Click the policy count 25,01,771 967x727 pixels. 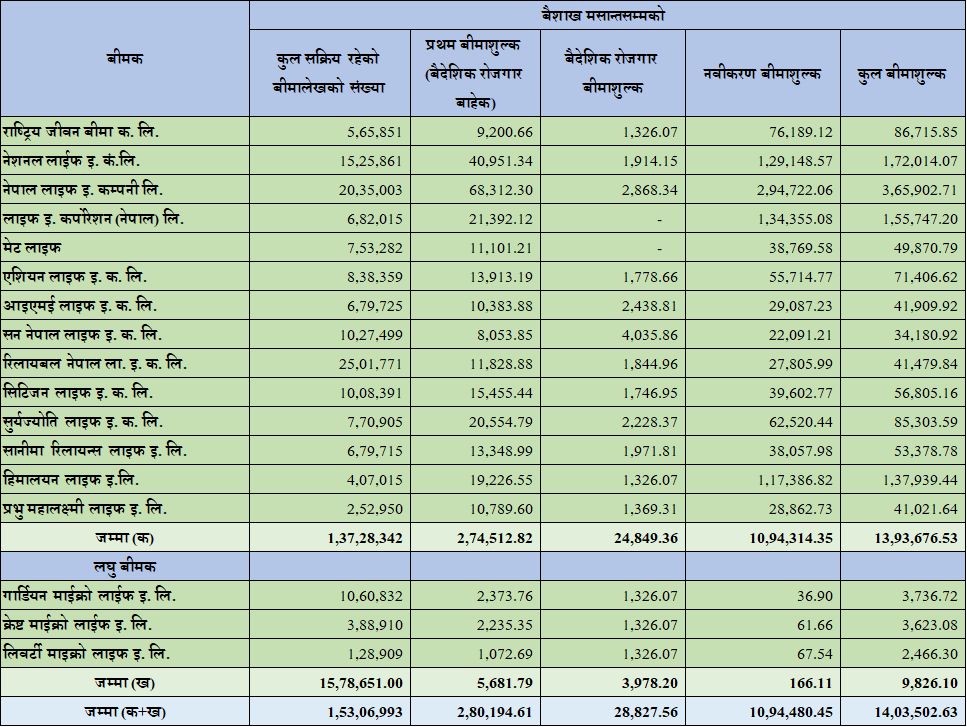coord(370,364)
